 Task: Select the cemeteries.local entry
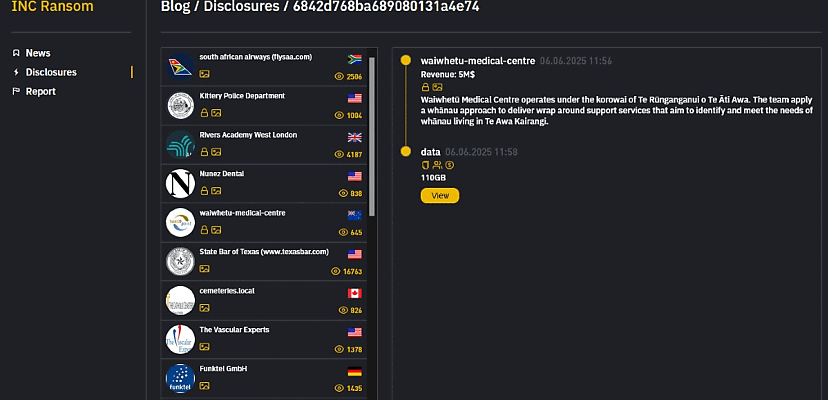point(264,300)
